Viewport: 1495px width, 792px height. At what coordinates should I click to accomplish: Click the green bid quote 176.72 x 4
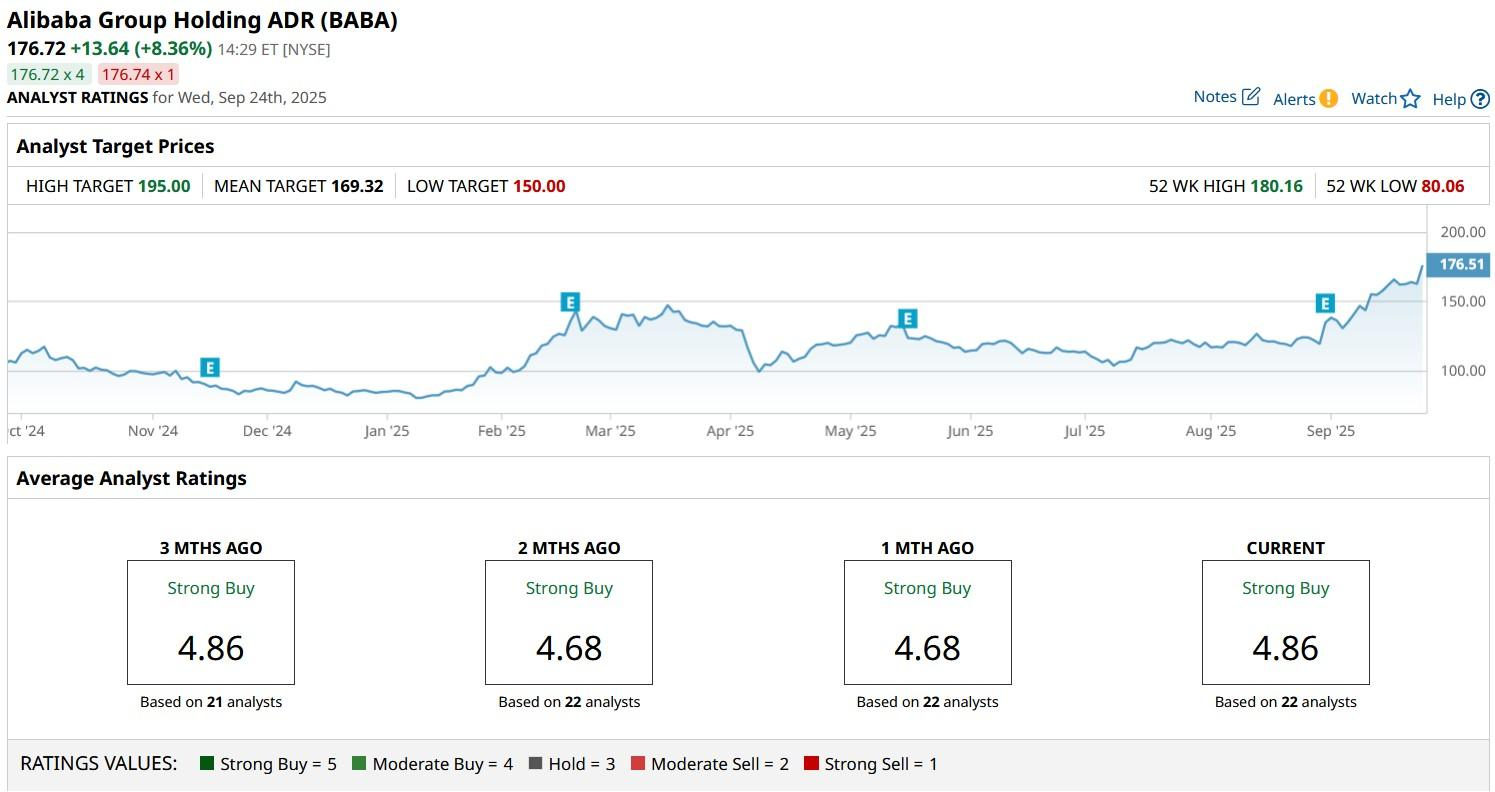pos(48,74)
